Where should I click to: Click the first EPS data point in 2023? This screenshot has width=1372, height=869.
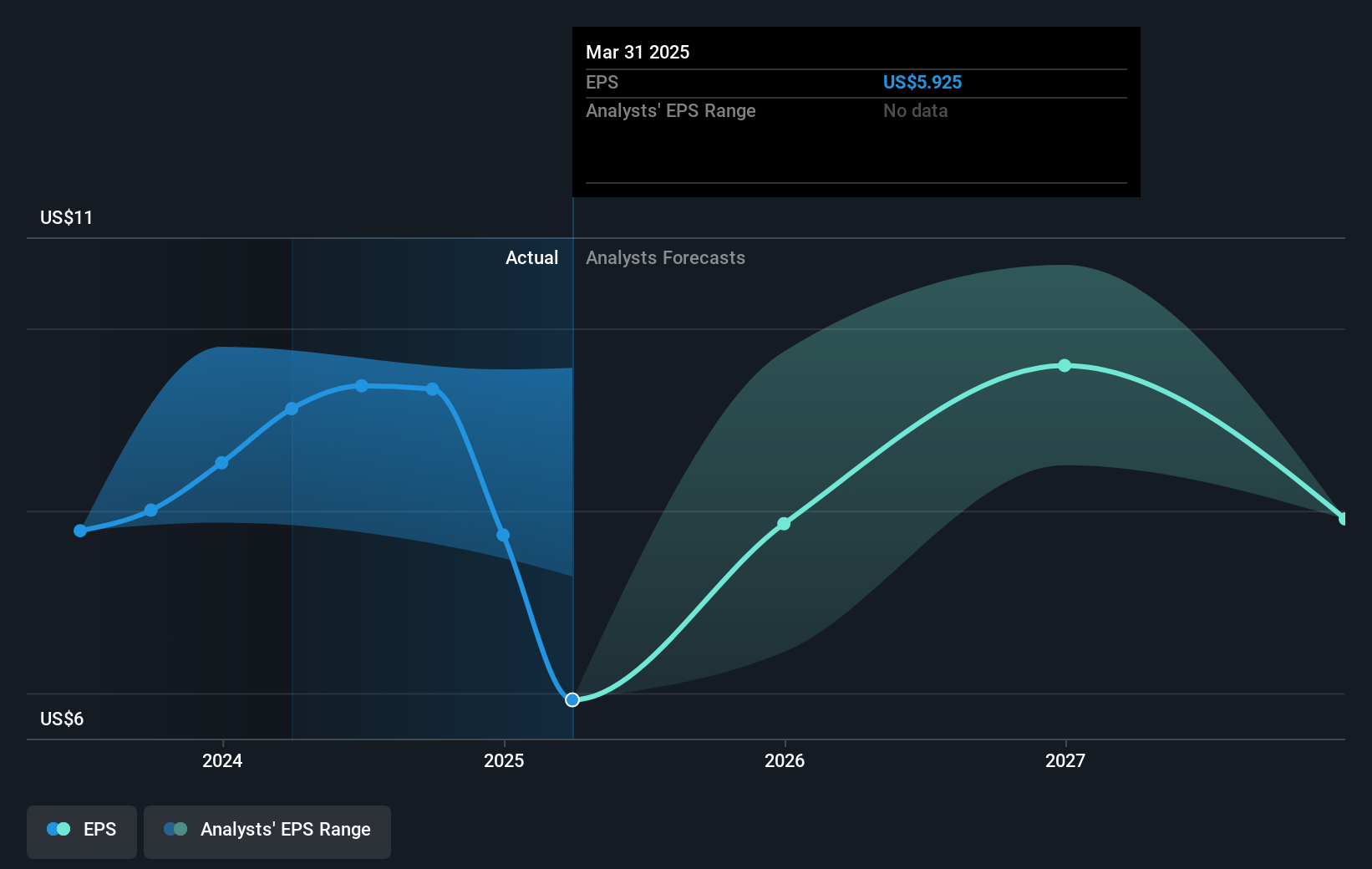tap(80, 531)
